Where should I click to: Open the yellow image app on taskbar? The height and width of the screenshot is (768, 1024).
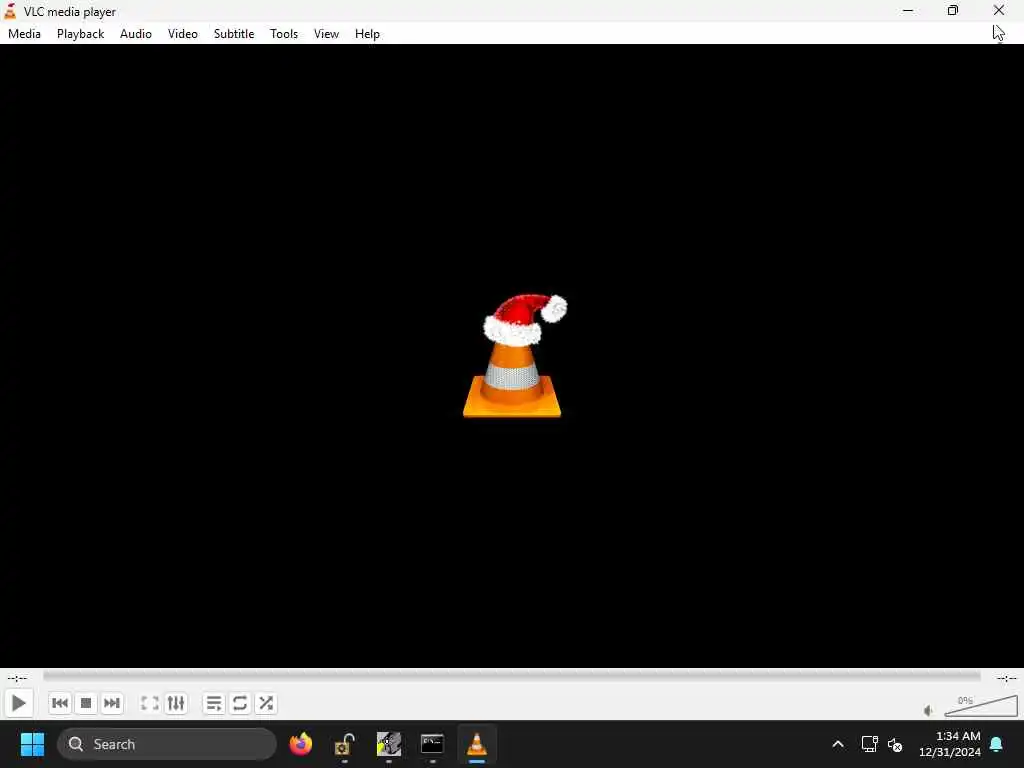(389, 744)
